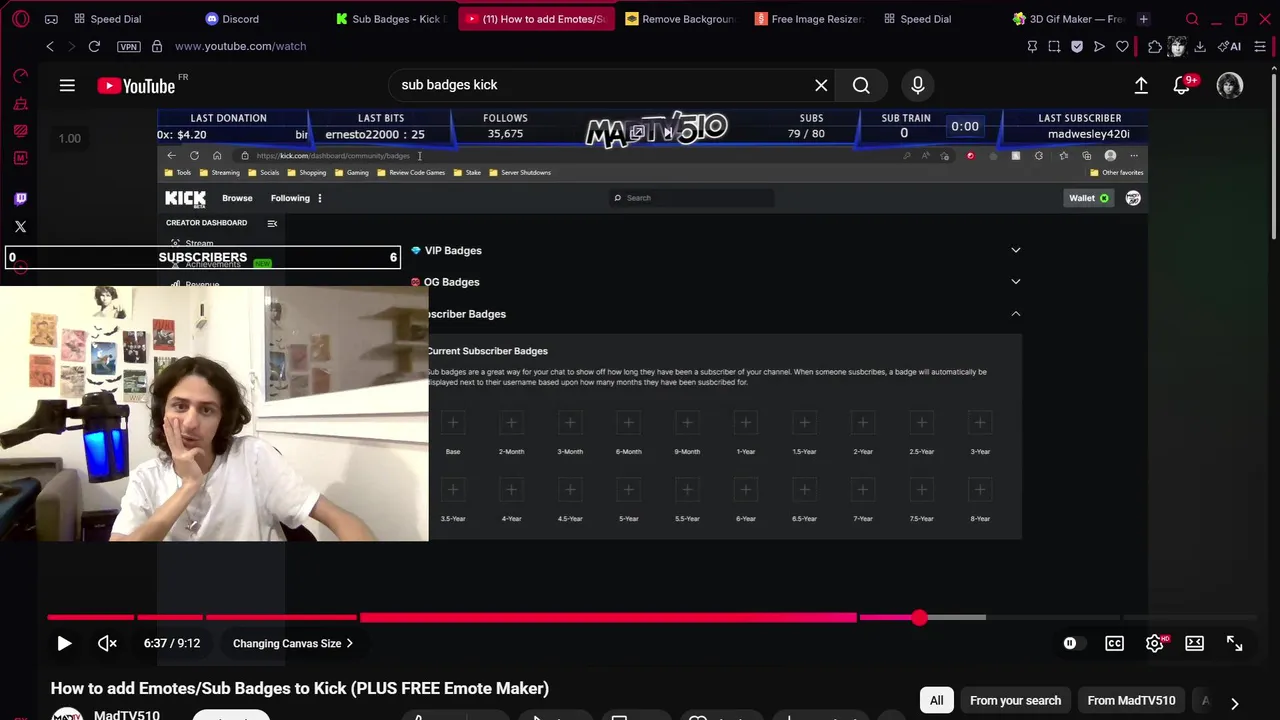1280x720 pixels.
Task: Open the pinboard pin icon
Action: [1032, 46]
